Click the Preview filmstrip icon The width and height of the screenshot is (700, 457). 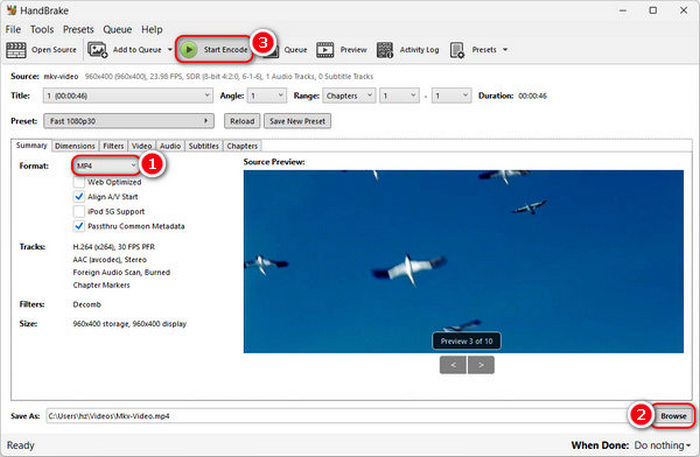tap(326, 49)
